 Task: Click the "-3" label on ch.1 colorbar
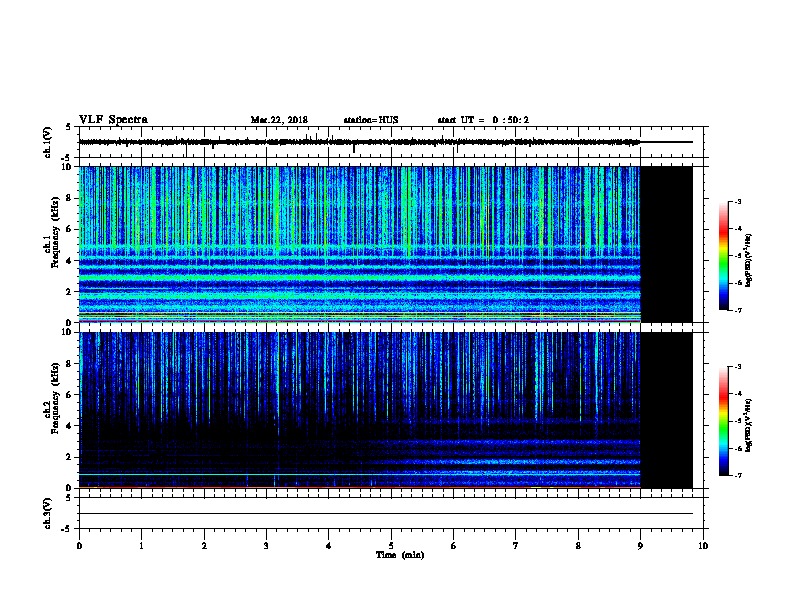click(738, 202)
